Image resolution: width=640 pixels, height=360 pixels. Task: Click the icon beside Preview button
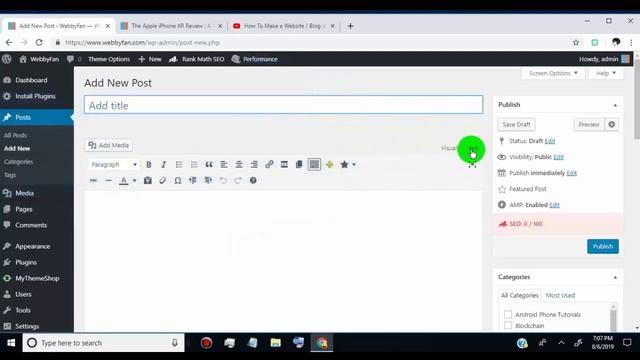[611, 124]
